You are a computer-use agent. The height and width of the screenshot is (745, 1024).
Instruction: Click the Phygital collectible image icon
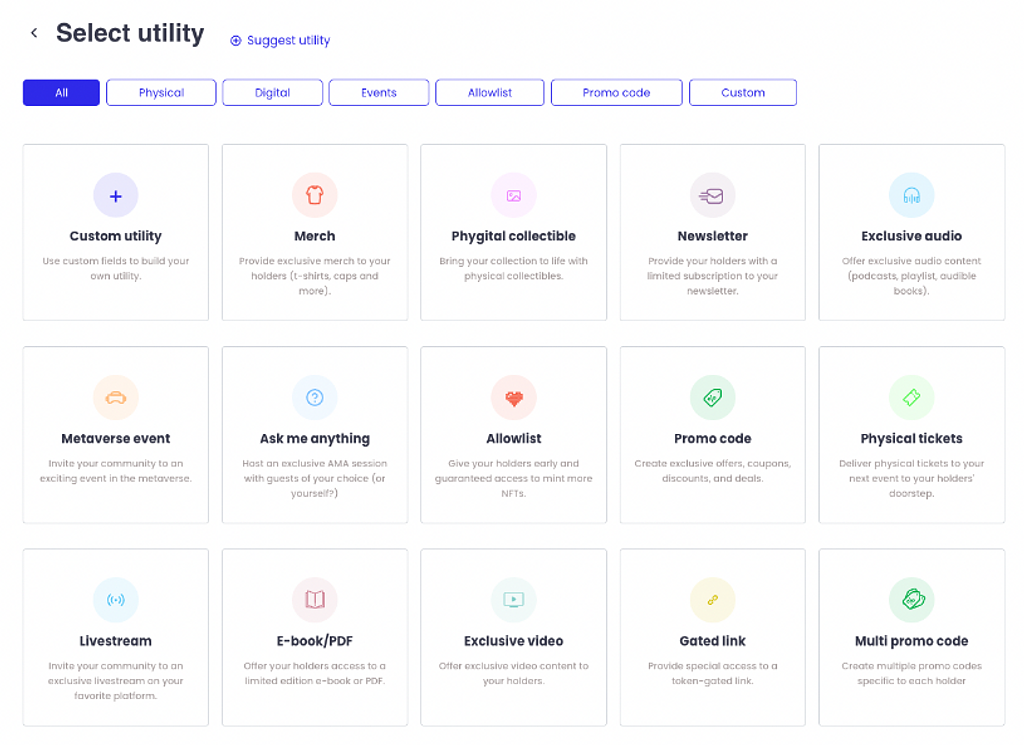click(x=513, y=196)
